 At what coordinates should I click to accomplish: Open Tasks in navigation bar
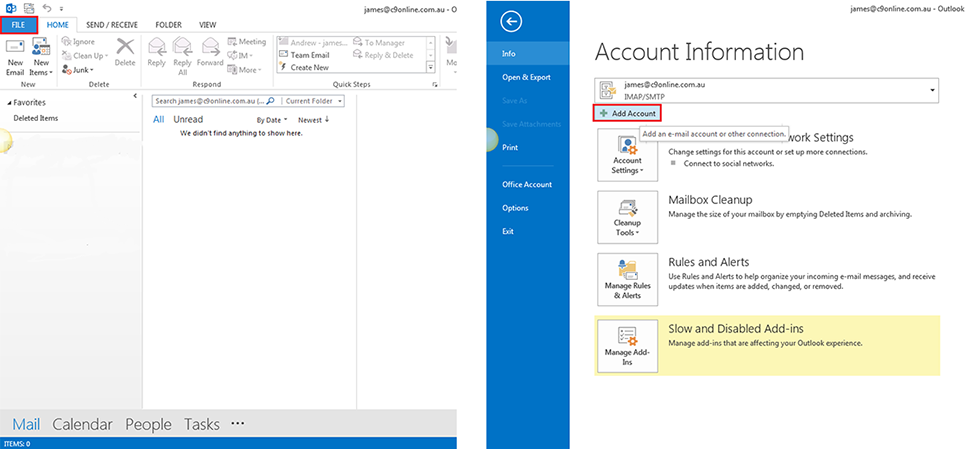(202, 424)
